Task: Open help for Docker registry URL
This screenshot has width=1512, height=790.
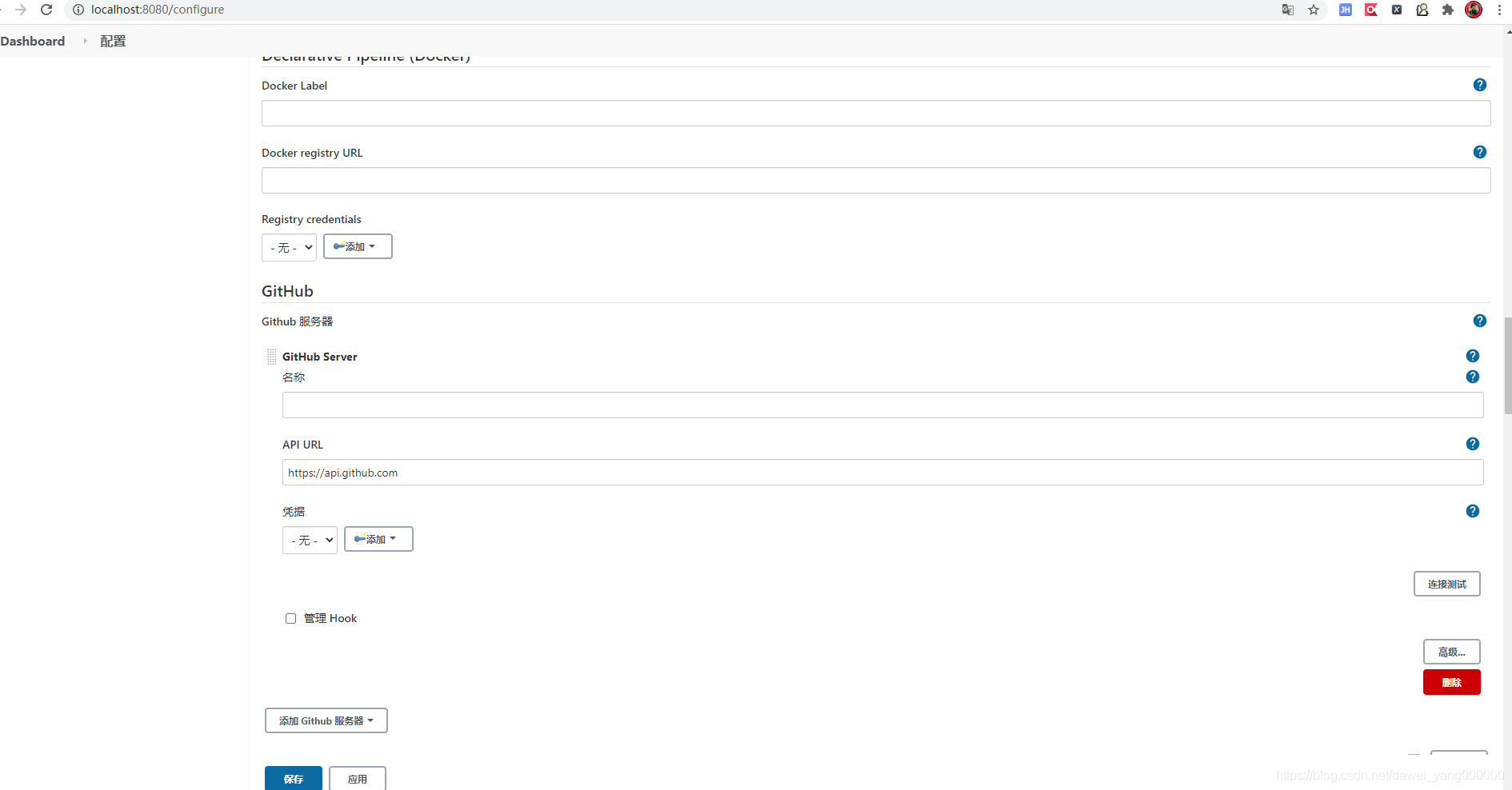Action: point(1479,152)
